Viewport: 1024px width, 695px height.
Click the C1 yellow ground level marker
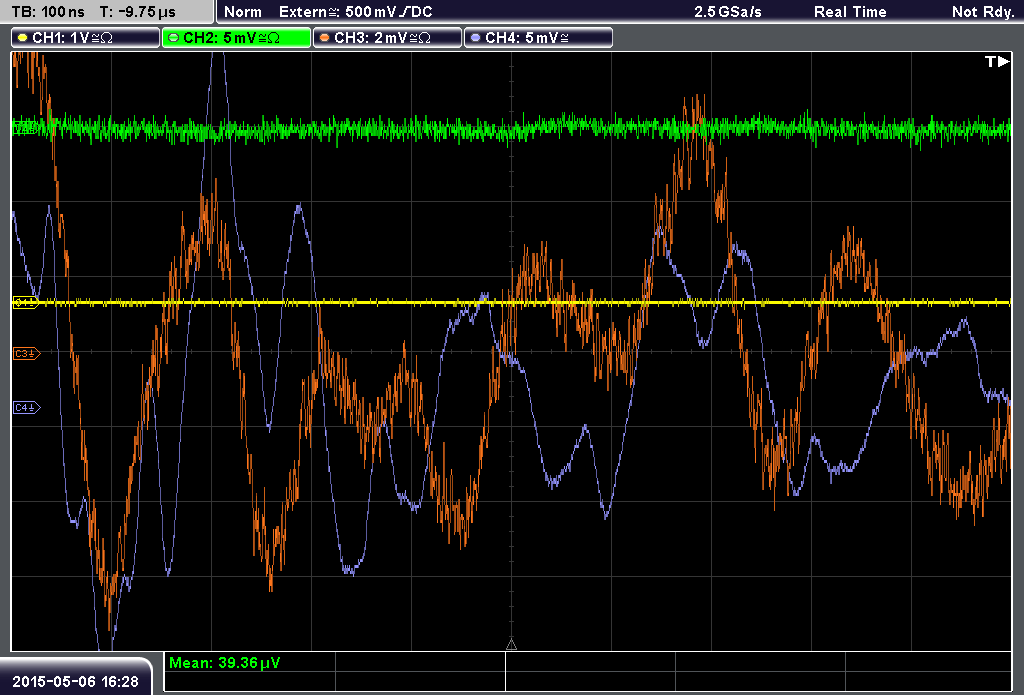pyautogui.click(x=26, y=302)
